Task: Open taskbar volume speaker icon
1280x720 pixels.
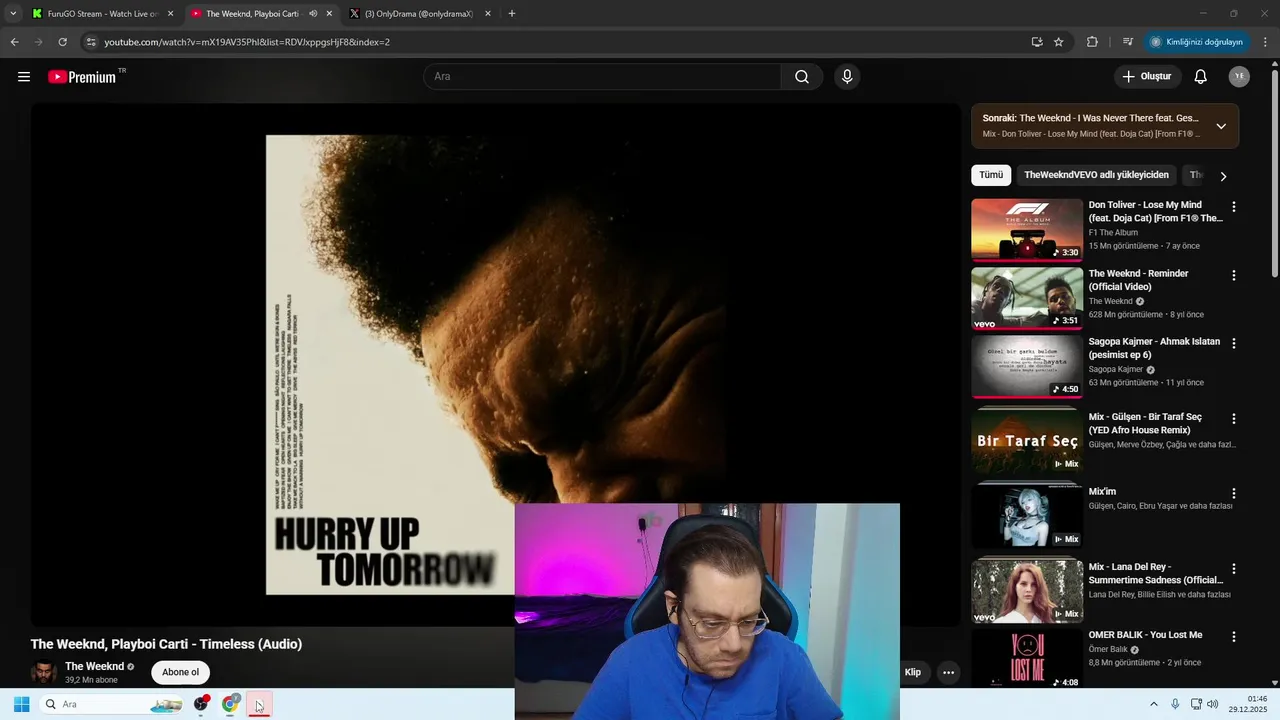Action: (x=1213, y=704)
